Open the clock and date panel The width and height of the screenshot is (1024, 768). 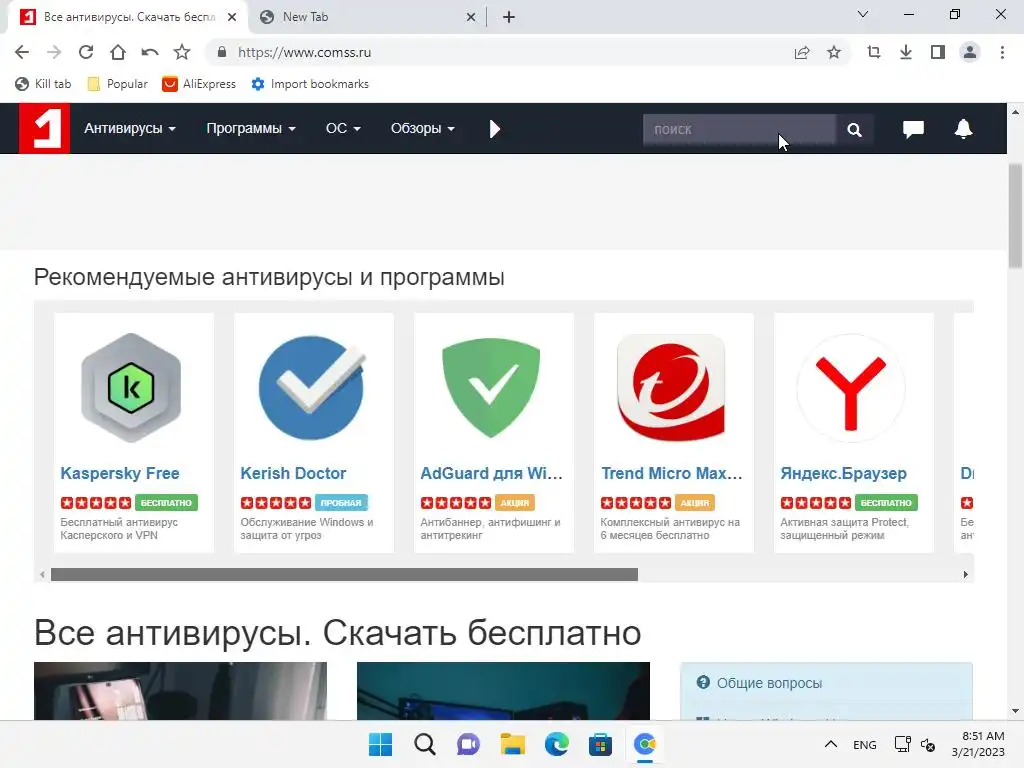978,744
